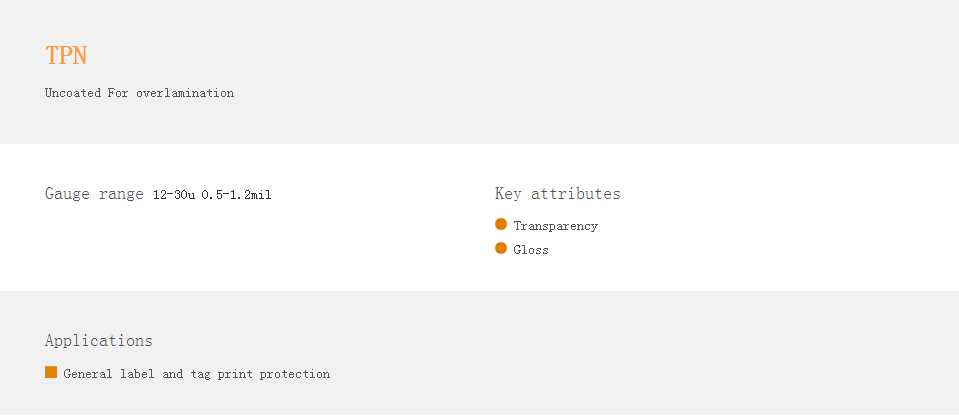Click the word 'Gauge' in the Gauge range label
The width and height of the screenshot is (959, 417).
(67, 194)
